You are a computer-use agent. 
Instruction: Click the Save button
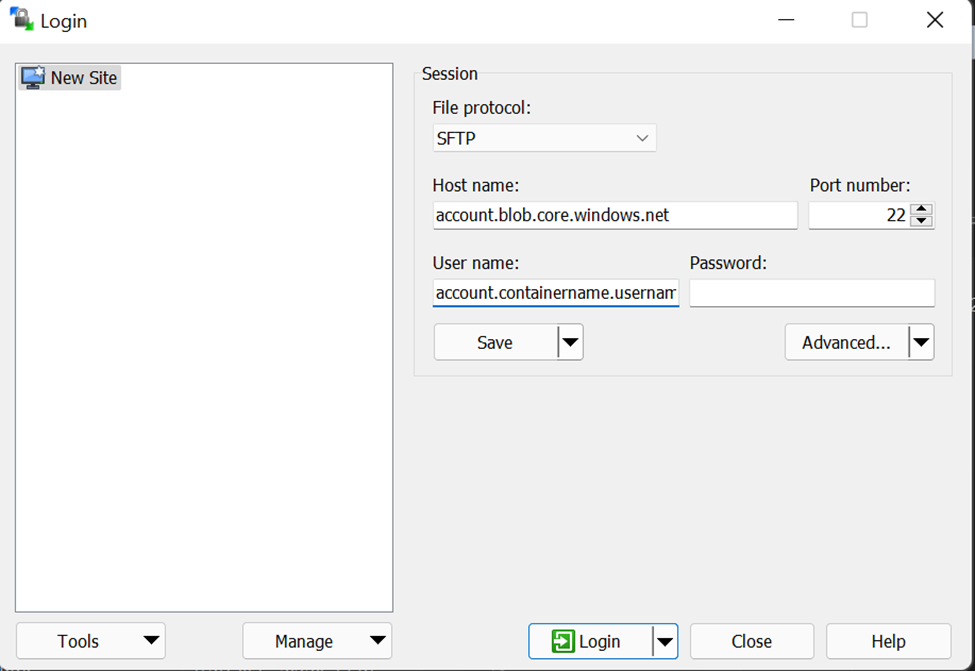point(496,342)
